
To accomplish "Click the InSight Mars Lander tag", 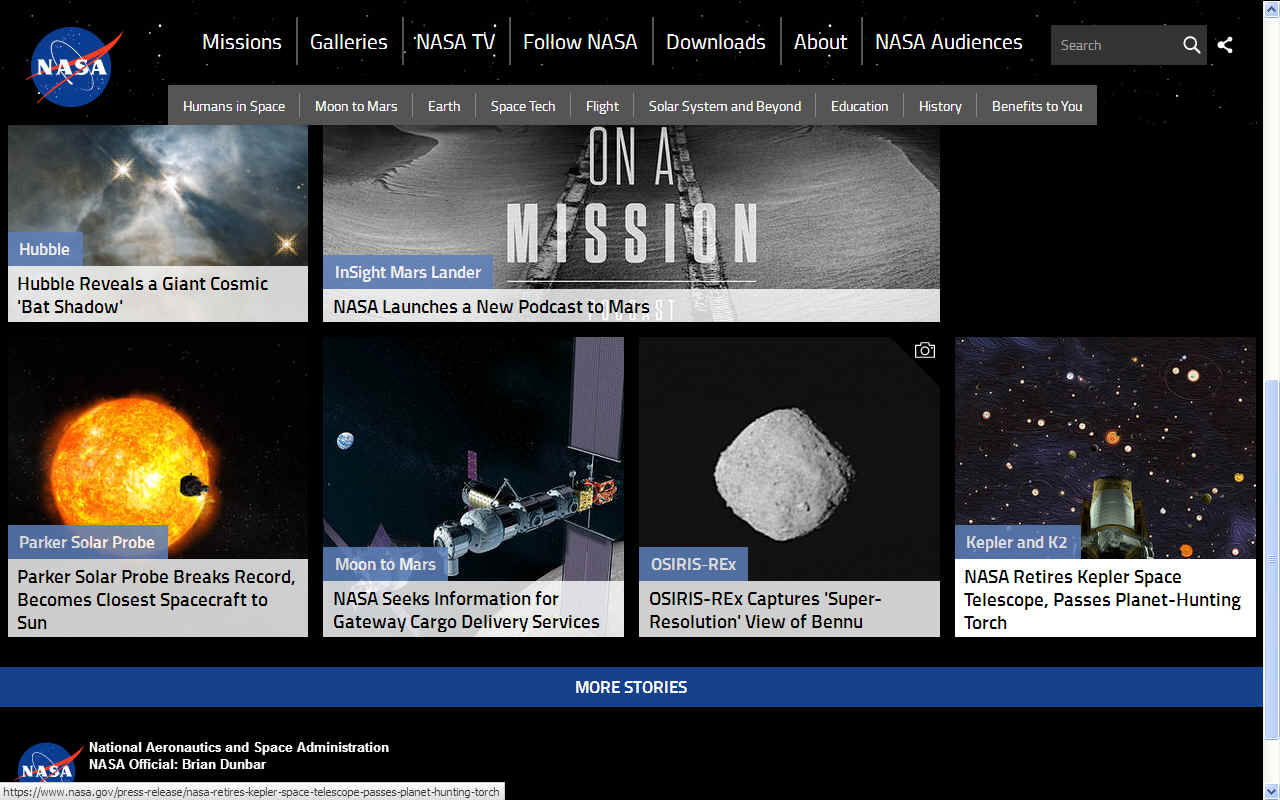I will pos(408,272).
